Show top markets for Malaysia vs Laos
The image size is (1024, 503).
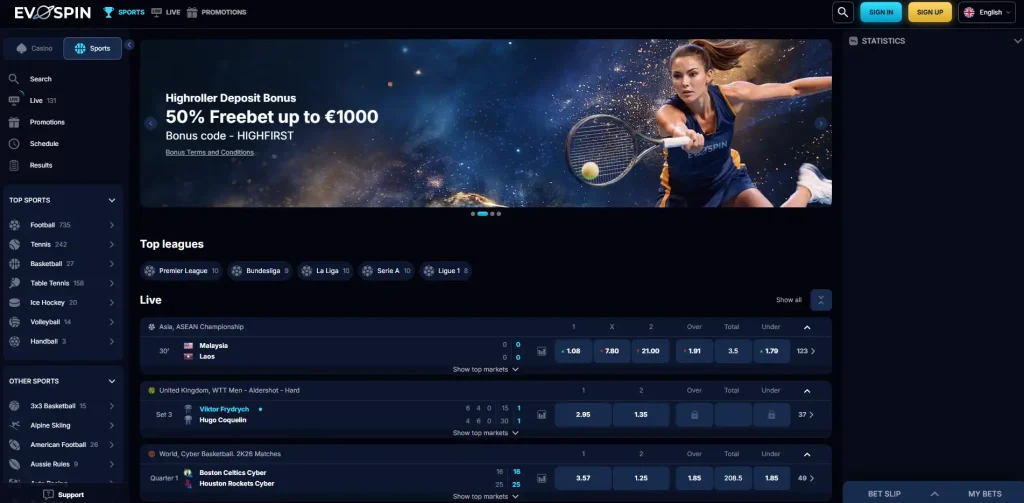point(485,370)
